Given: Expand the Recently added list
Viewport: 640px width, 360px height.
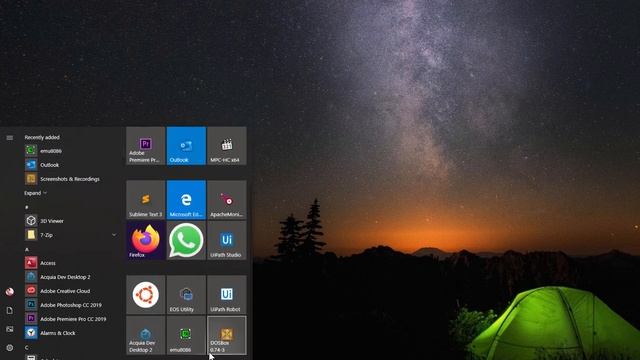Looking at the screenshot, I should (x=35, y=193).
